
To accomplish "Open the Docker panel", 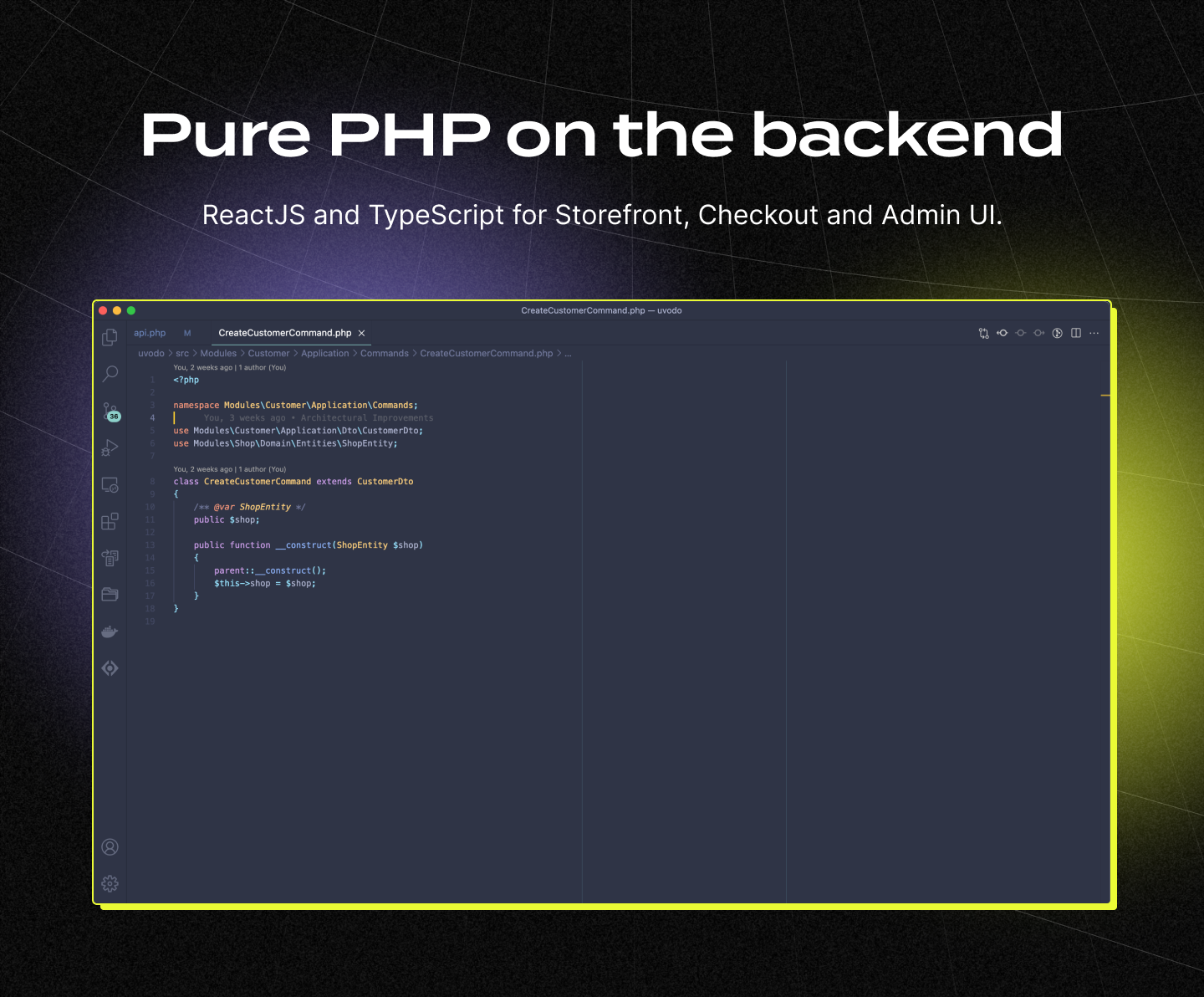I will (110, 631).
